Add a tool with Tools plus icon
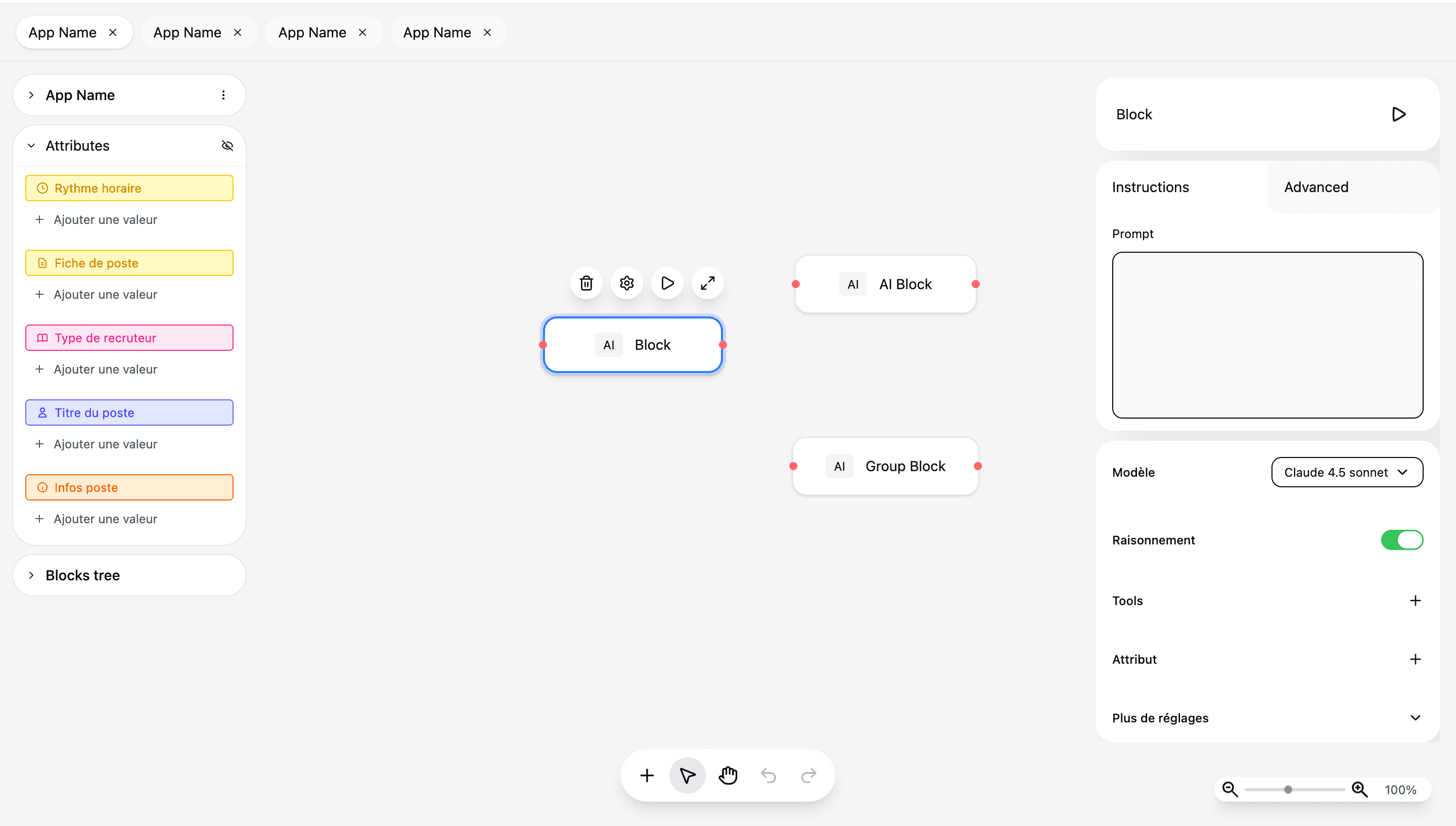This screenshot has width=1456, height=826. coord(1415,600)
